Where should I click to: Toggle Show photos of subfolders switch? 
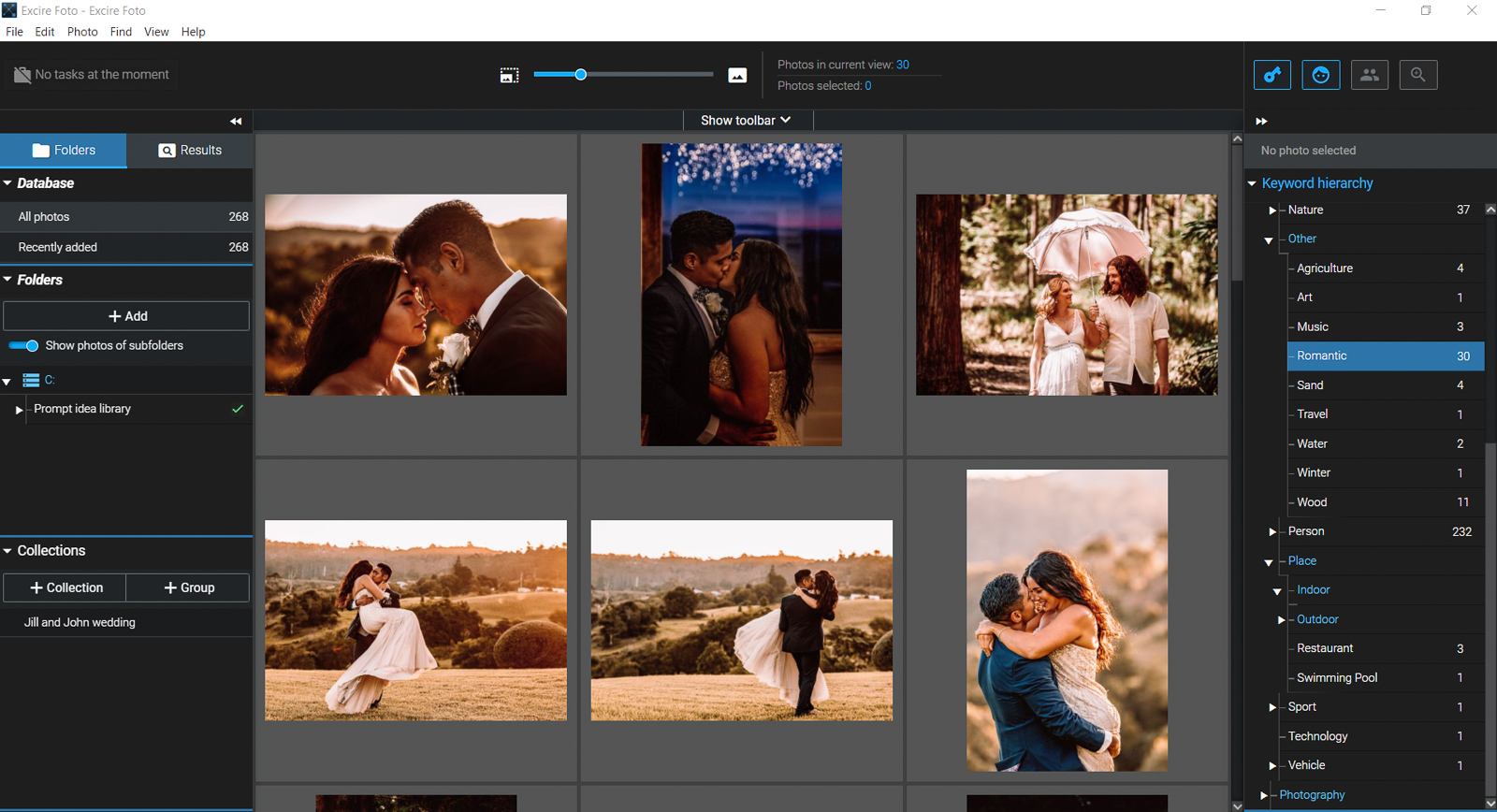[x=24, y=346]
